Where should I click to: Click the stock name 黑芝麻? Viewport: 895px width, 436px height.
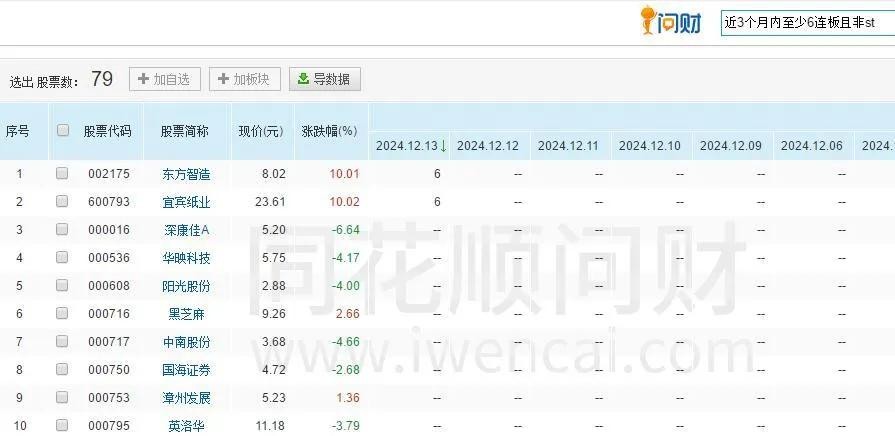click(x=186, y=314)
